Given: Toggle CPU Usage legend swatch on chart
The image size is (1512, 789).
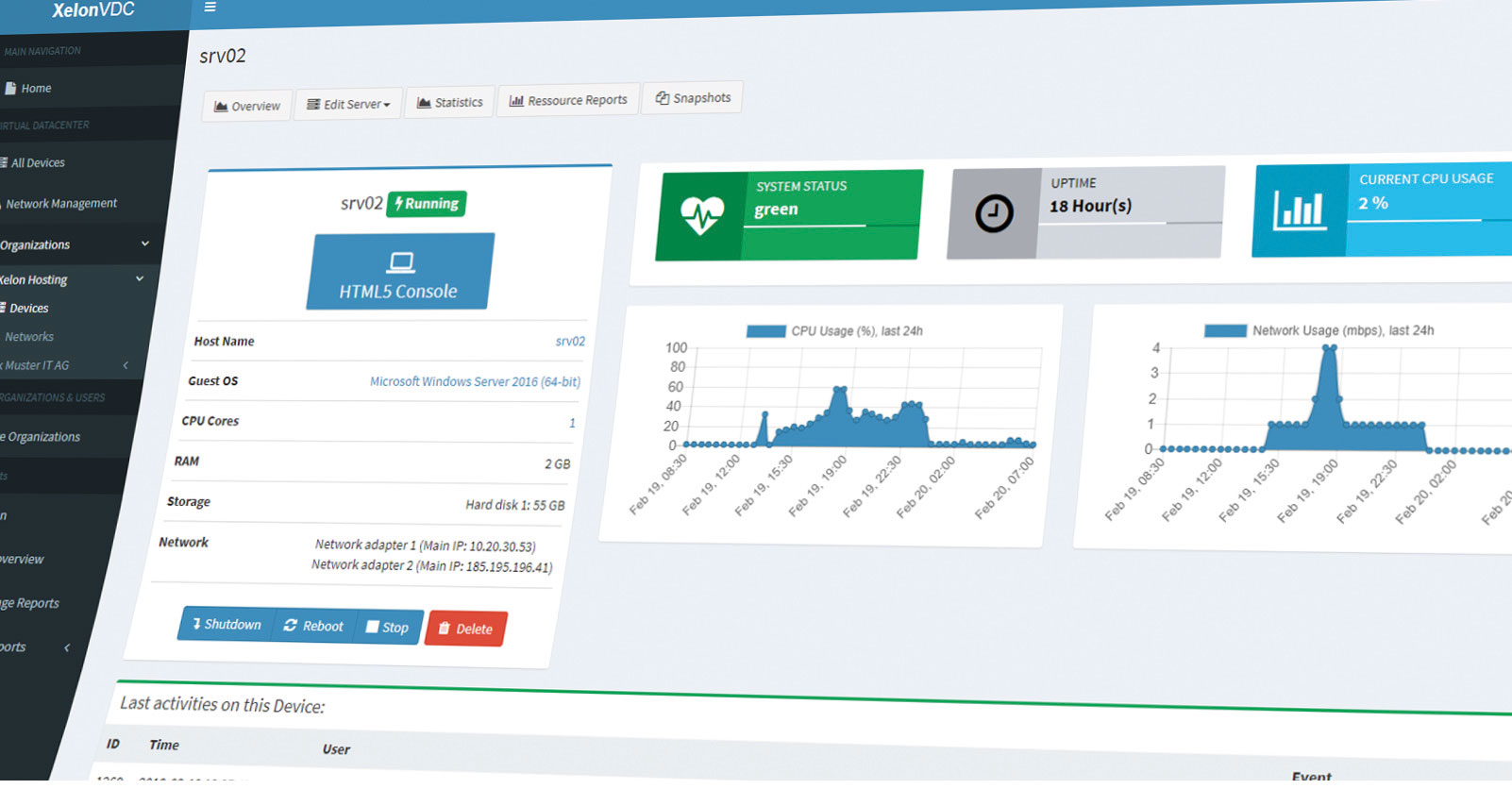Looking at the screenshot, I should click(x=765, y=331).
